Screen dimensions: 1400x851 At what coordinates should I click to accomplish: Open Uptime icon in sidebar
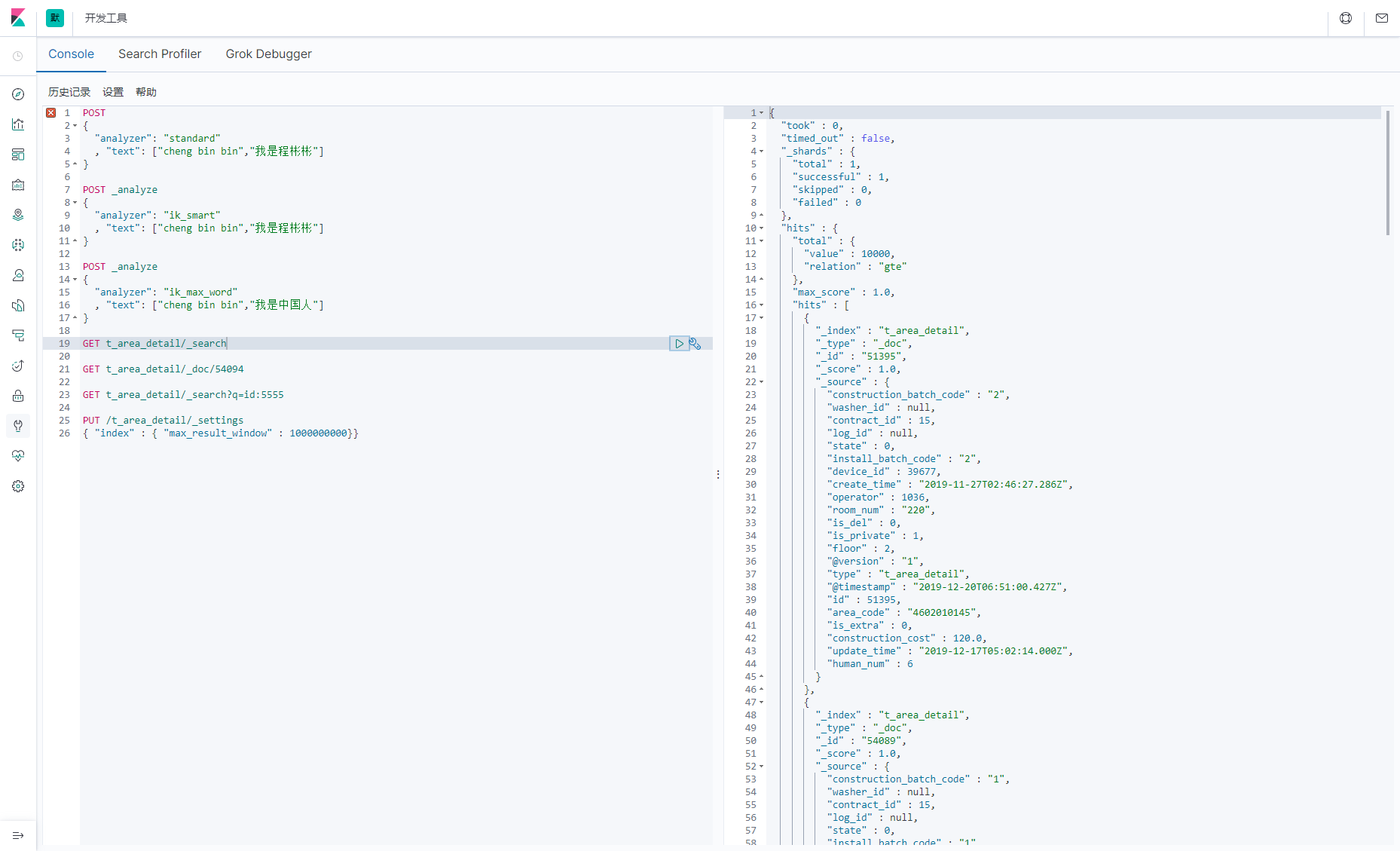coord(18,366)
